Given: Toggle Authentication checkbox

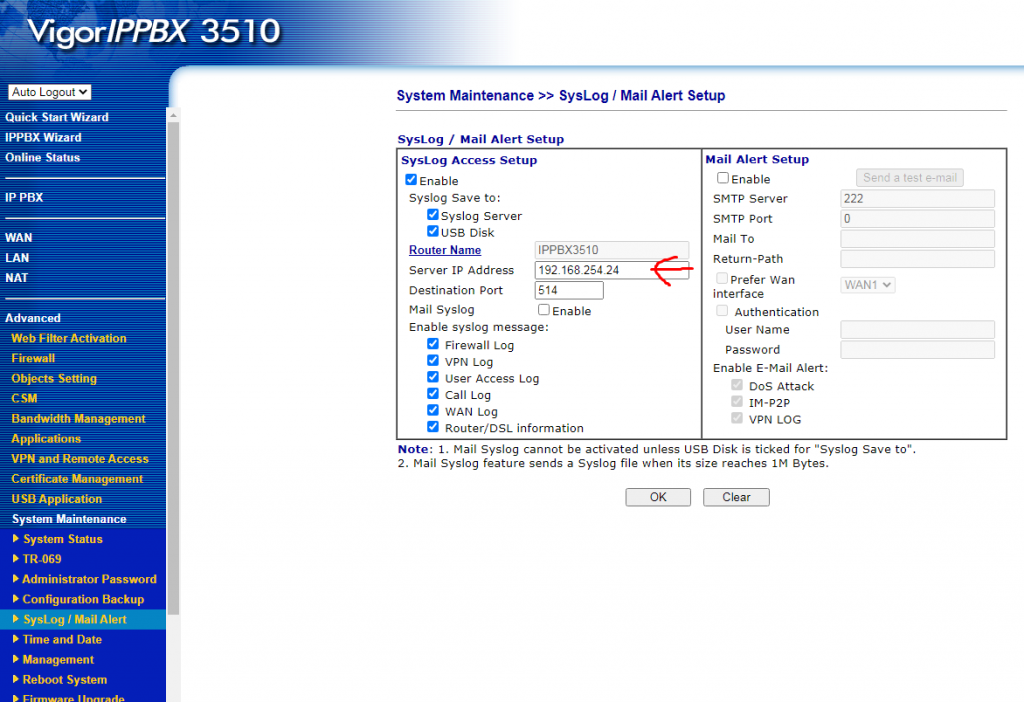Looking at the screenshot, I should tap(722, 311).
